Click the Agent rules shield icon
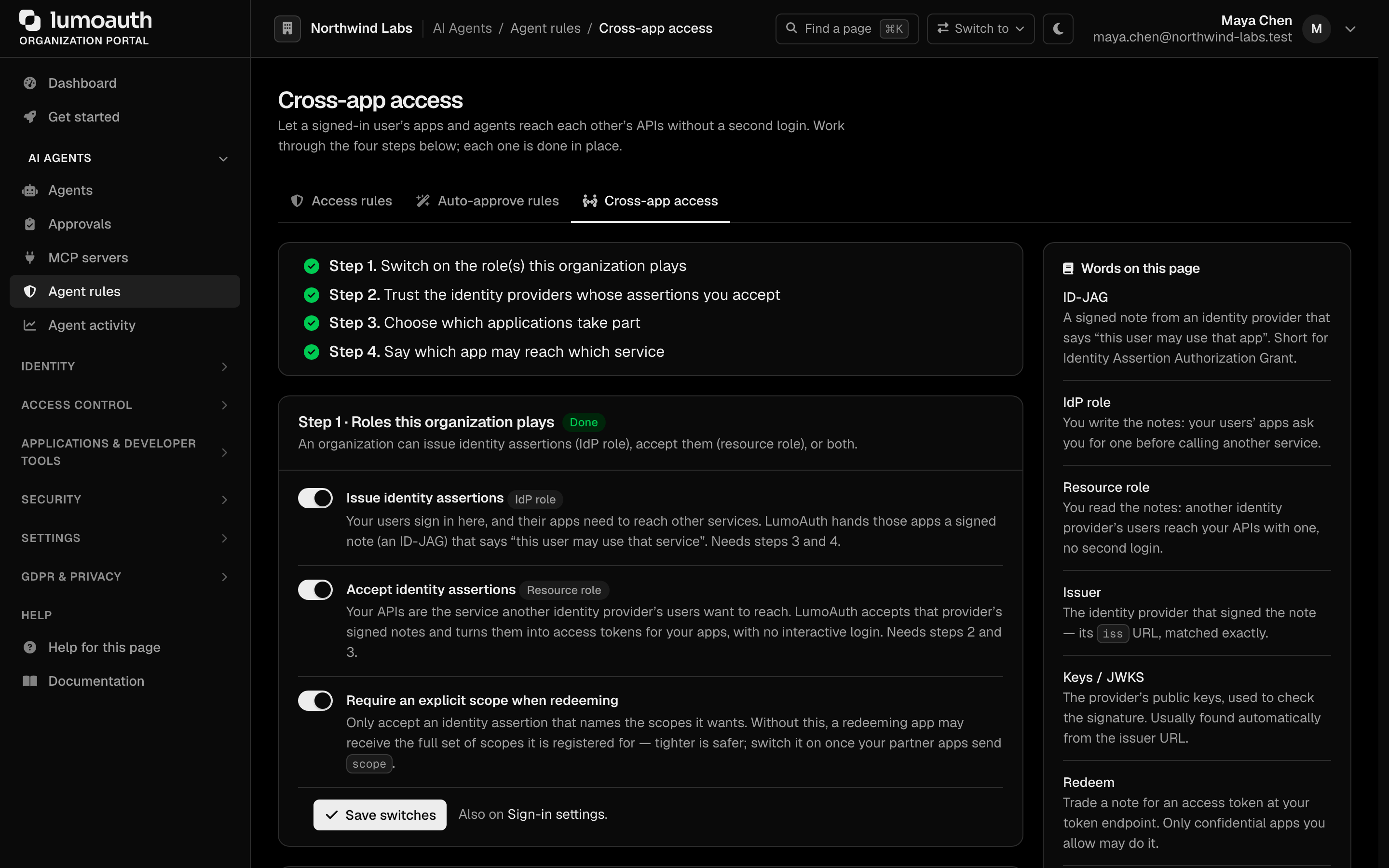 coord(30,292)
